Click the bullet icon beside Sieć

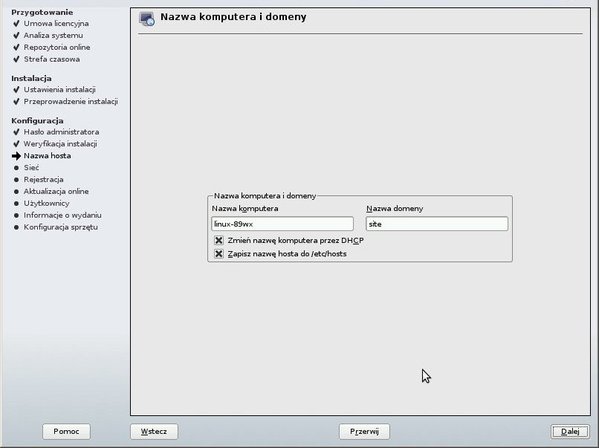tap(16, 168)
